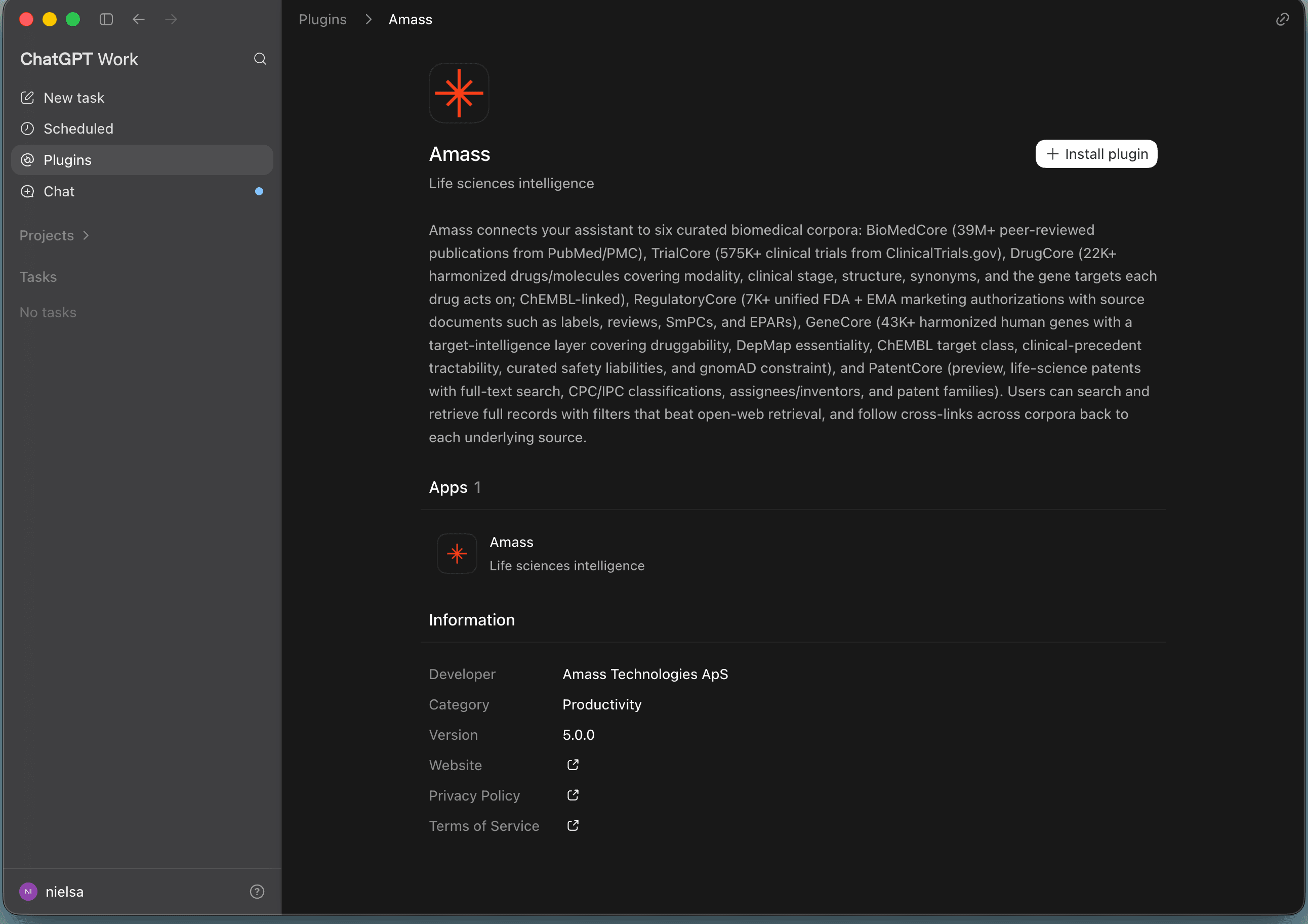The height and width of the screenshot is (924, 1308).
Task: Click the Life sciences intelligence subtitle below title
Action: pyautogui.click(x=511, y=183)
